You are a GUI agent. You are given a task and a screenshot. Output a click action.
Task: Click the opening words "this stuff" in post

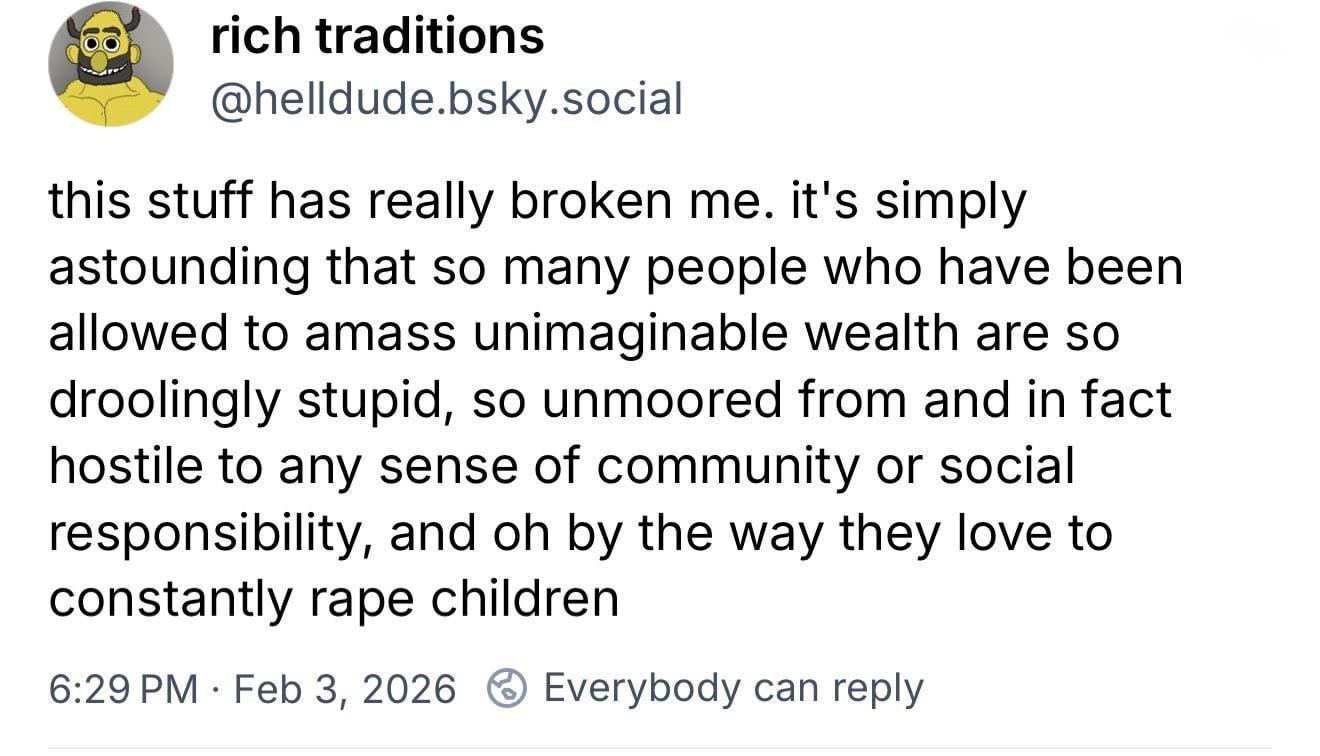click(150, 202)
